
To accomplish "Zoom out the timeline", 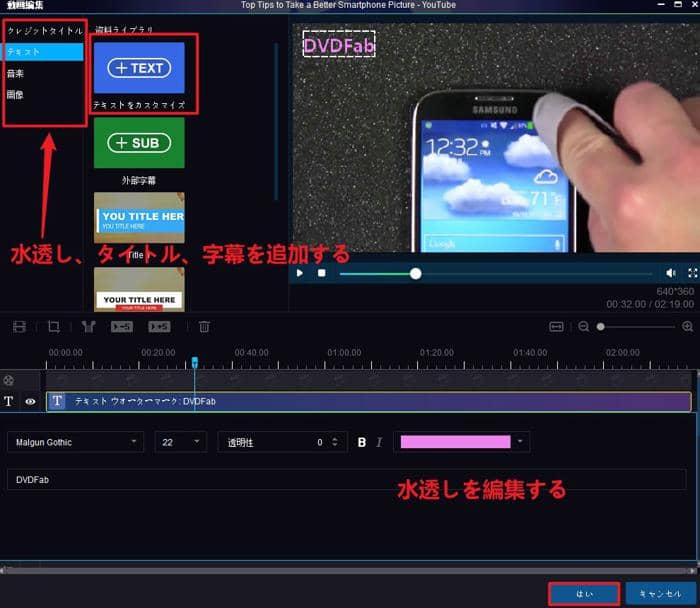I will point(583,327).
